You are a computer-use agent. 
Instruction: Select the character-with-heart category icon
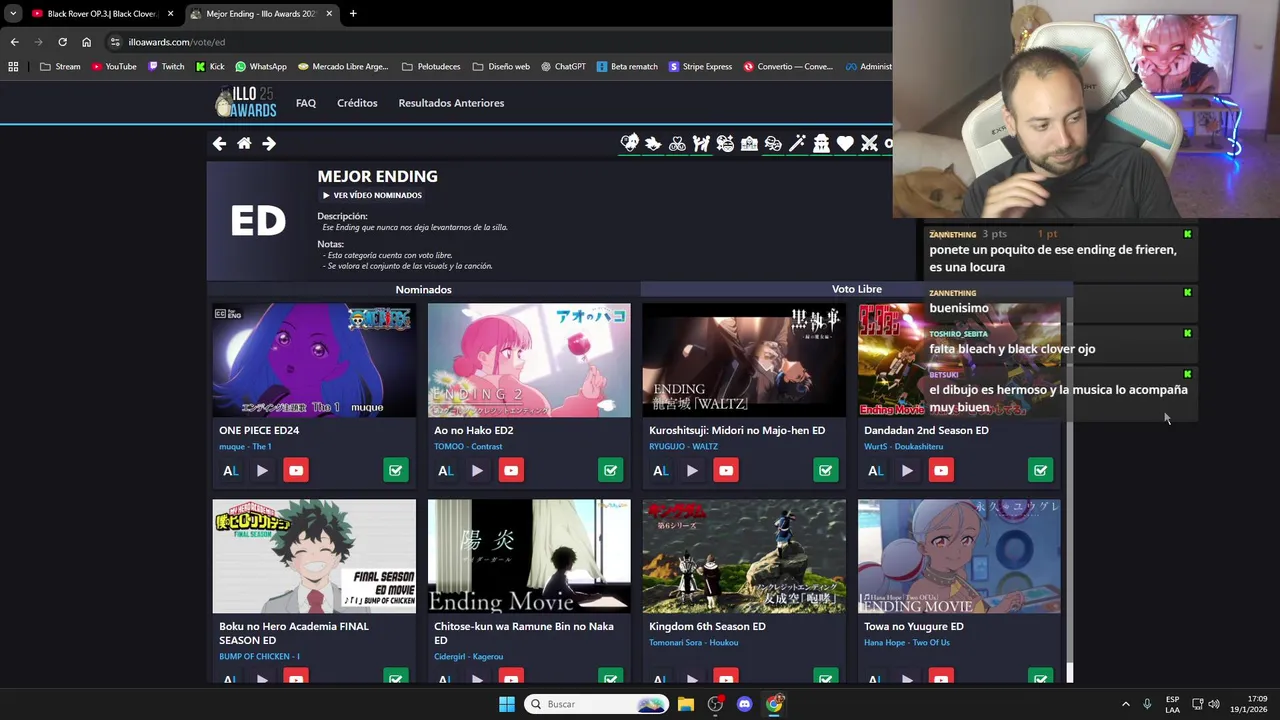629,144
